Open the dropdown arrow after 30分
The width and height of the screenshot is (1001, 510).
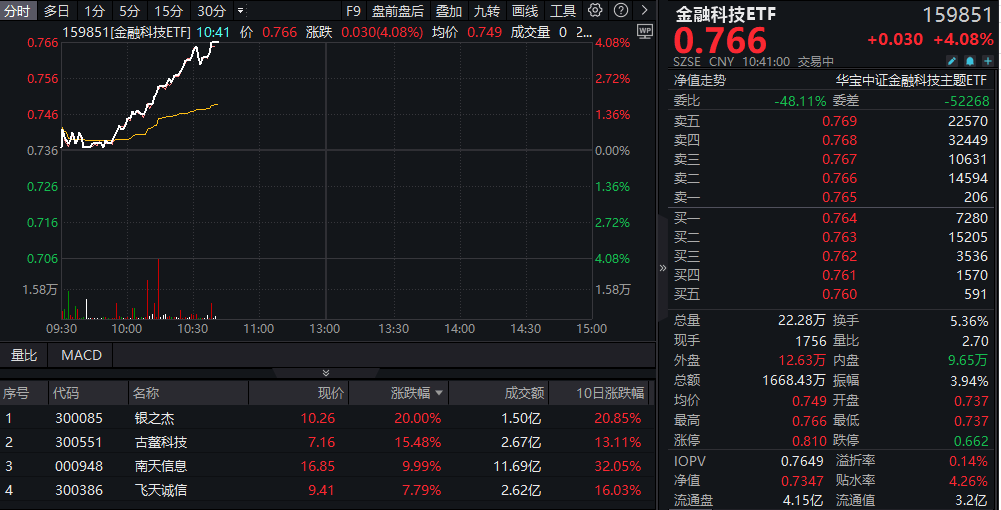[240, 11]
